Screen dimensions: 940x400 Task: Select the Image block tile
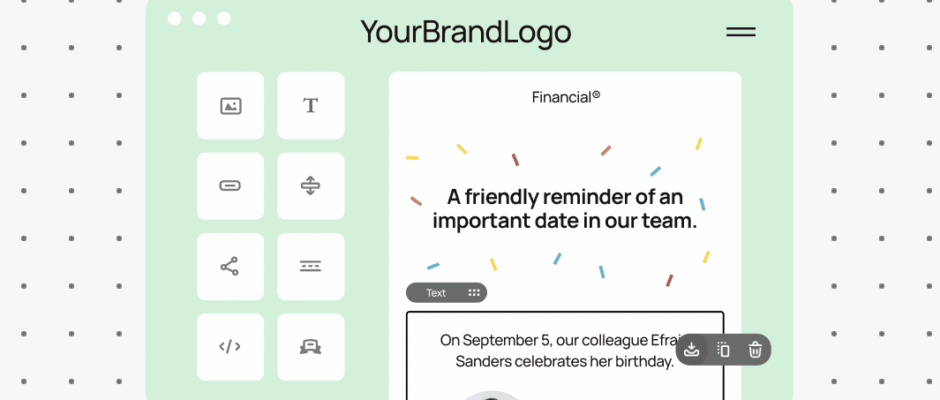[230, 105]
